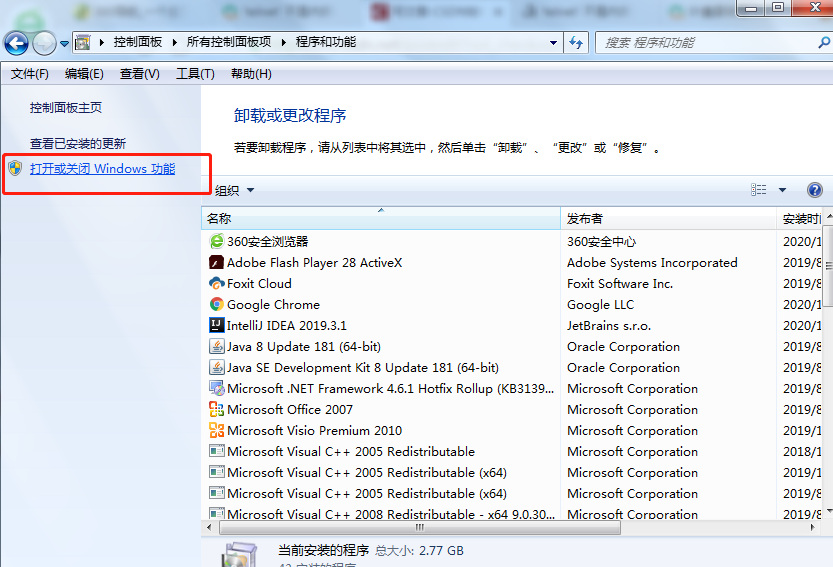Viewport: 833px width, 567px height.
Task: Select Microsoft Visio Premium 2010 entry
Action: pyautogui.click(x=314, y=430)
